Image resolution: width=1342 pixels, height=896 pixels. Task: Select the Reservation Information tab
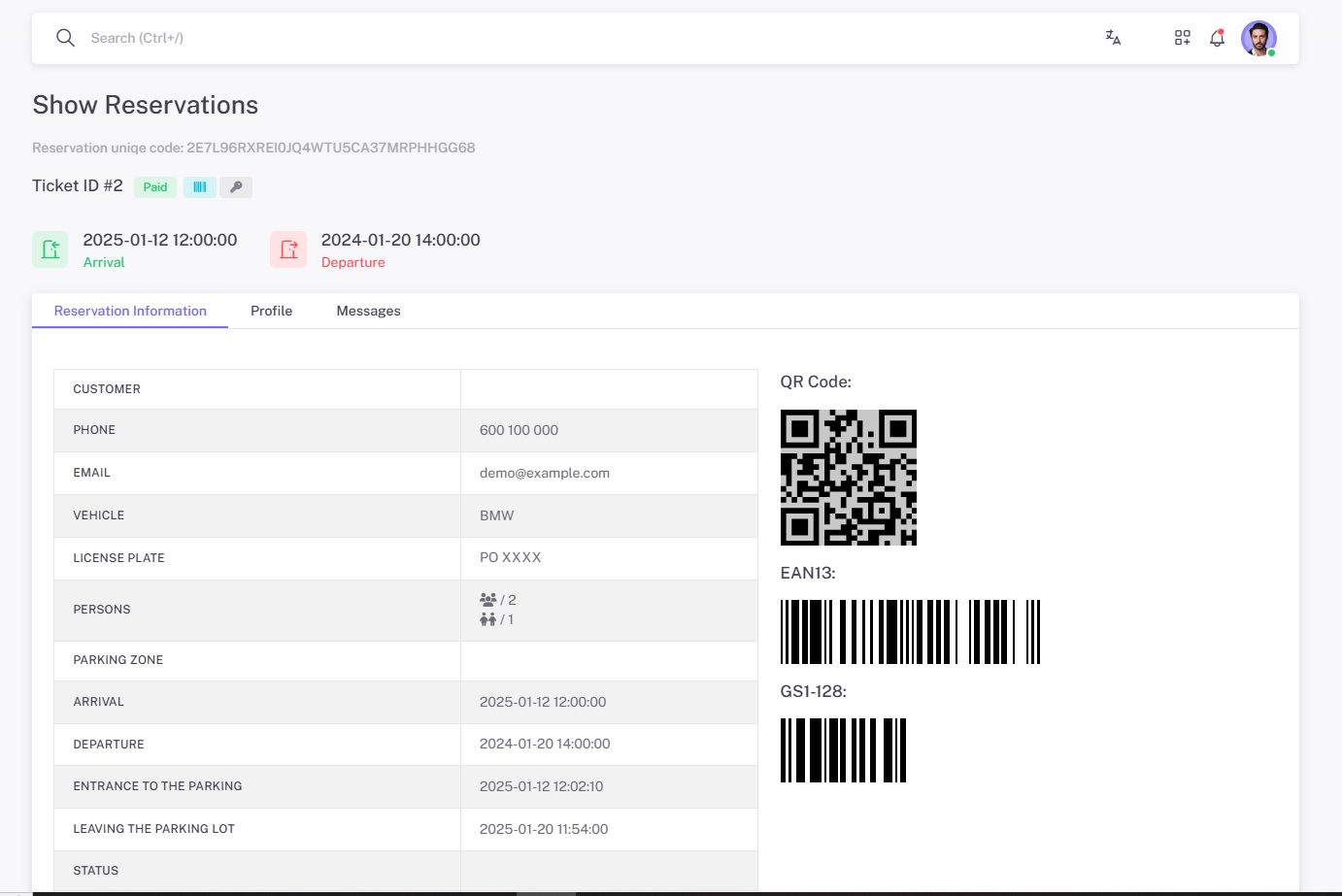pyautogui.click(x=130, y=311)
